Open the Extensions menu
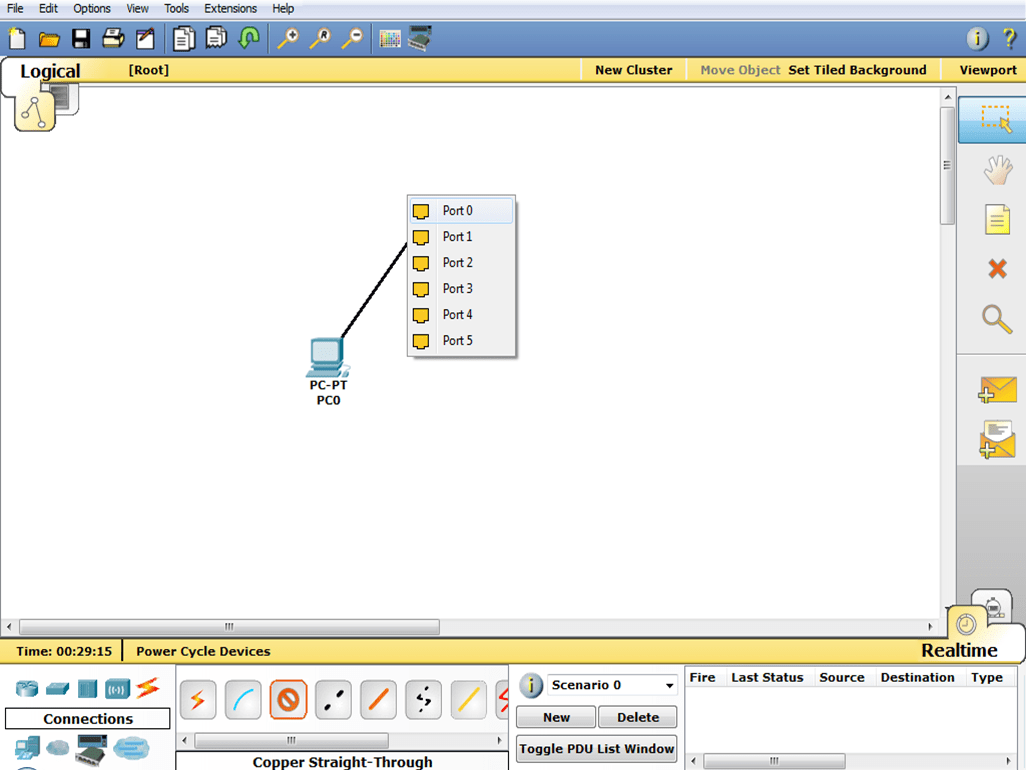The height and width of the screenshot is (770, 1026). pos(230,8)
